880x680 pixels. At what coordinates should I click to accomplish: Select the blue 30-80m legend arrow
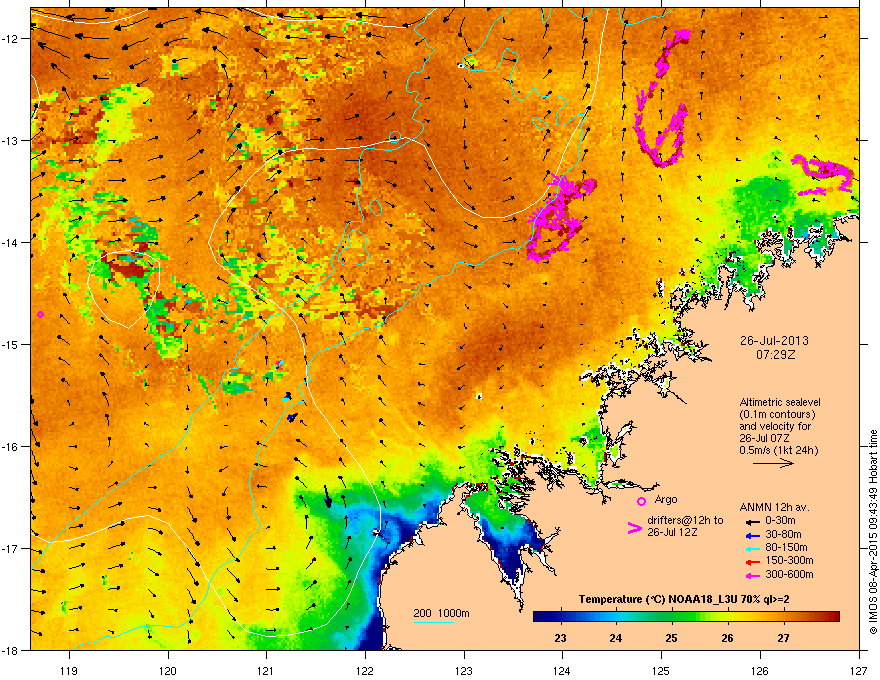pyautogui.click(x=752, y=535)
